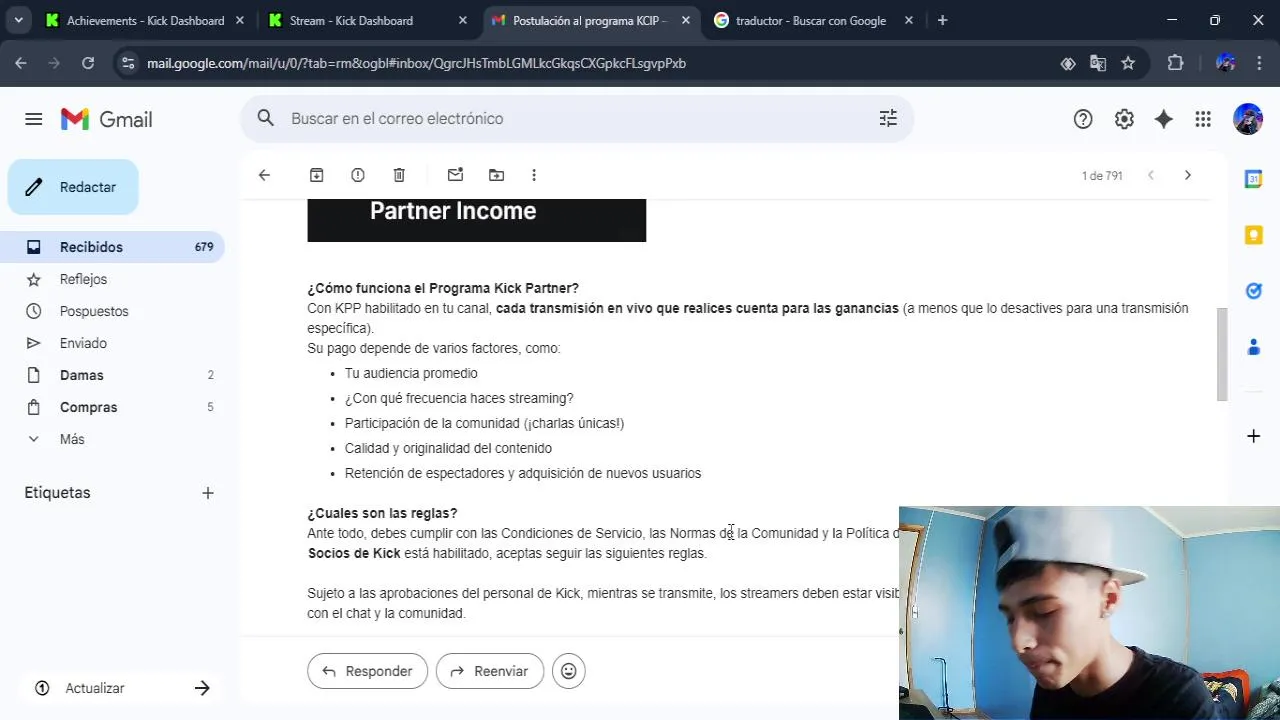
Task: Open Gemini sparkle assistant icon
Action: click(1163, 119)
